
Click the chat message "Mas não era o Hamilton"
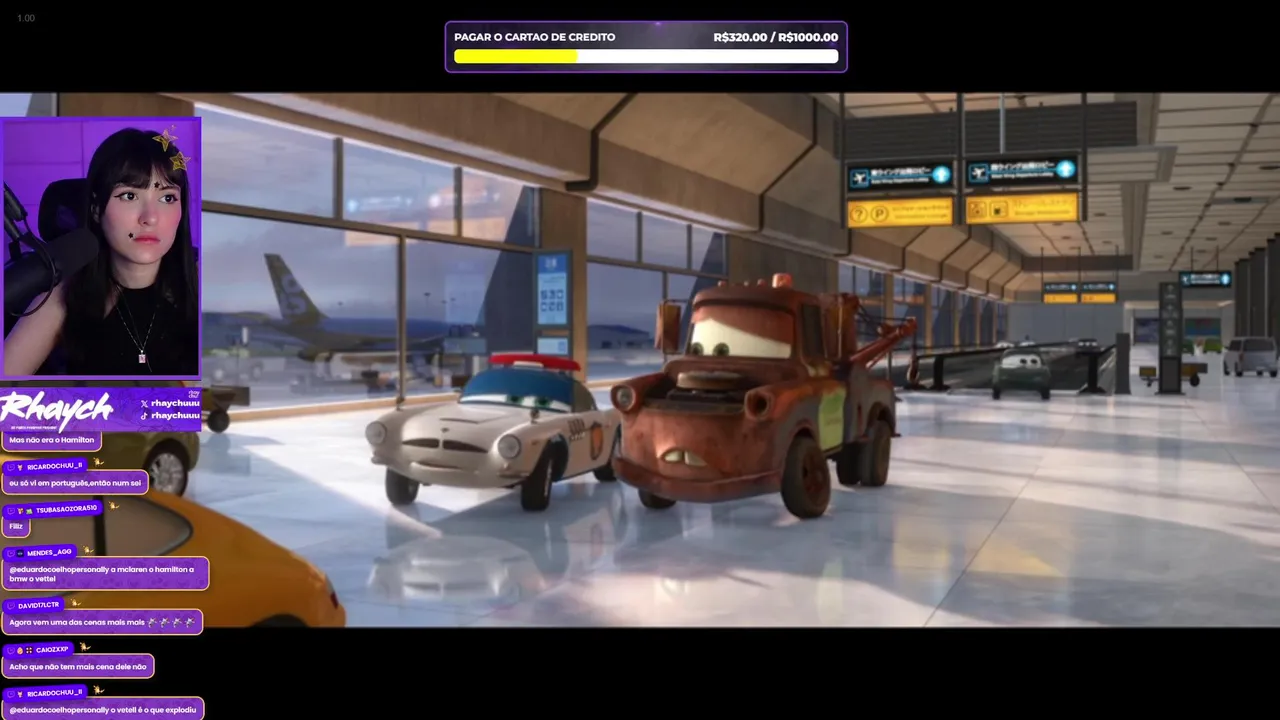[52, 440]
